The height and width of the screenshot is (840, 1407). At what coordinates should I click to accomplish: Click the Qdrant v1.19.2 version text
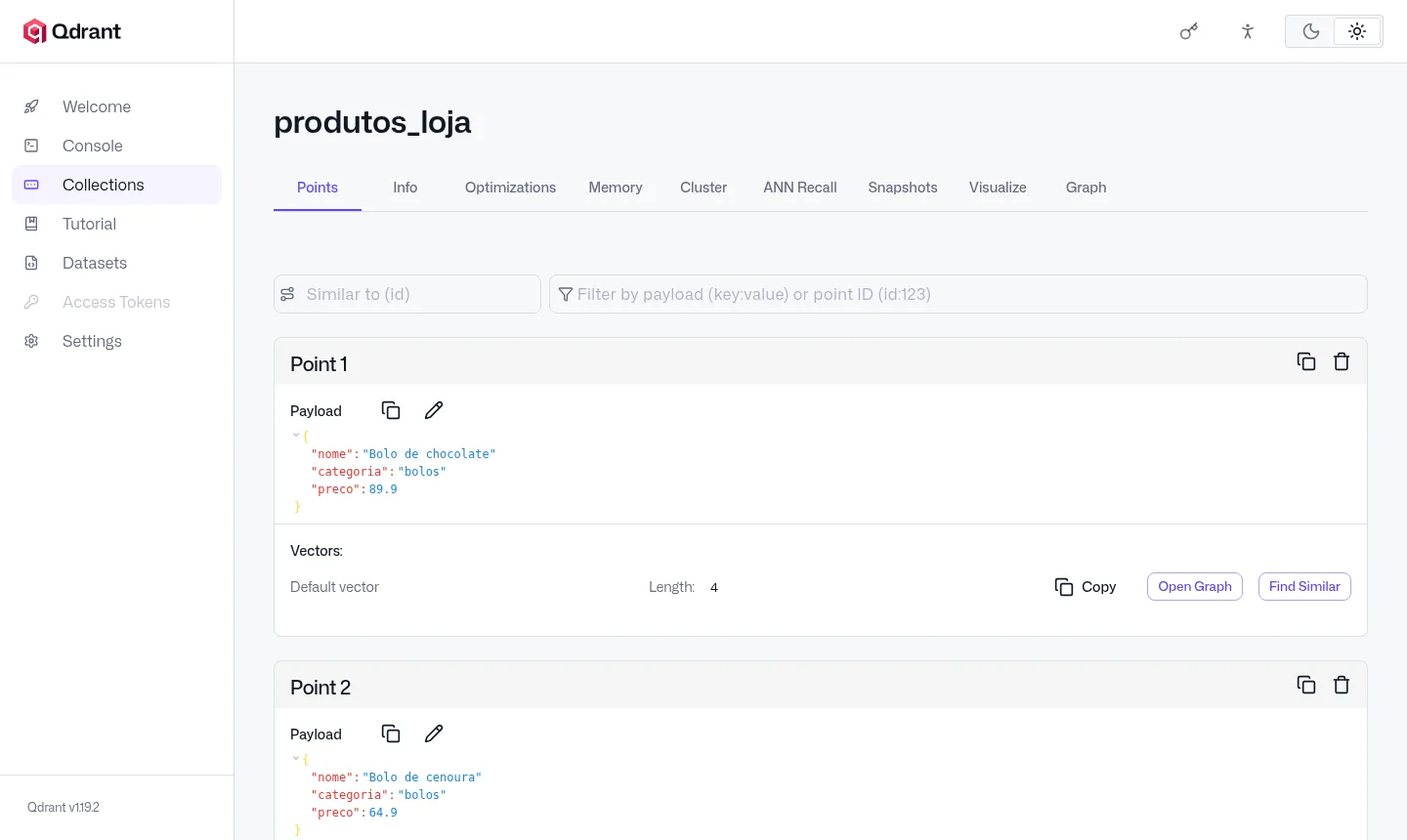pyautogui.click(x=64, y=808)
